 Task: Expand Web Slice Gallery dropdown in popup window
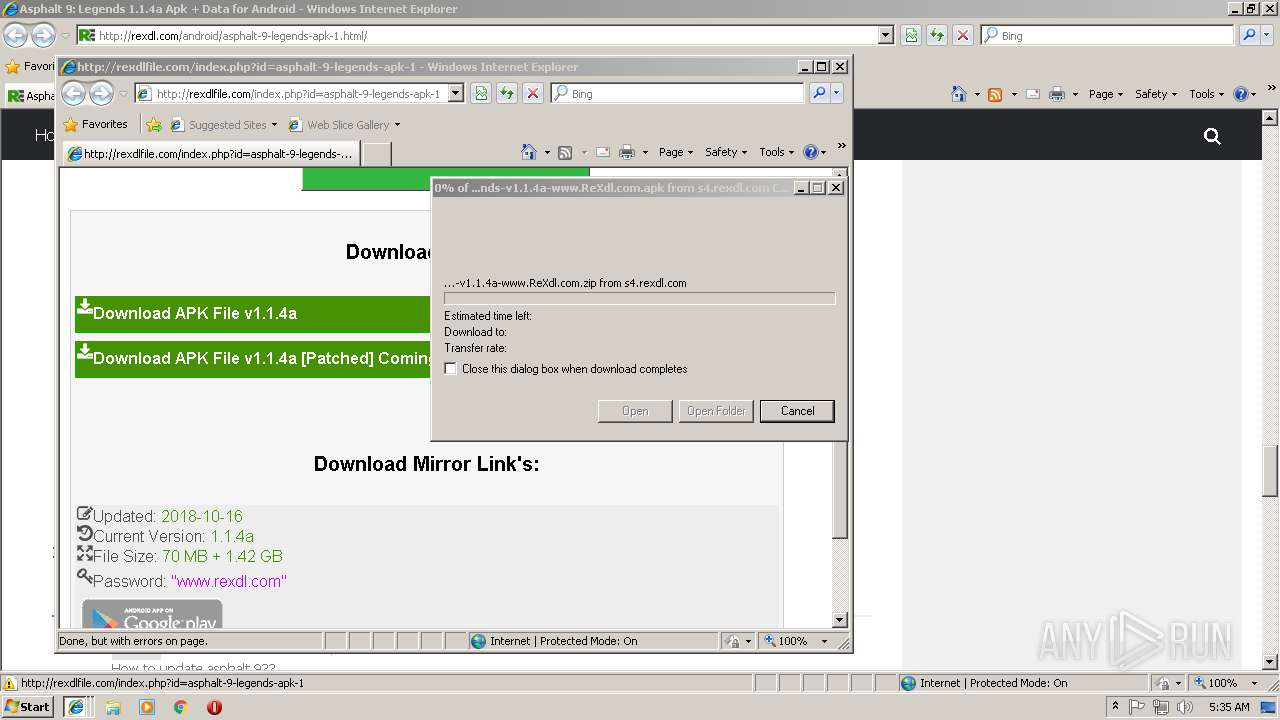pyautogui.click(x=397, y=125)
